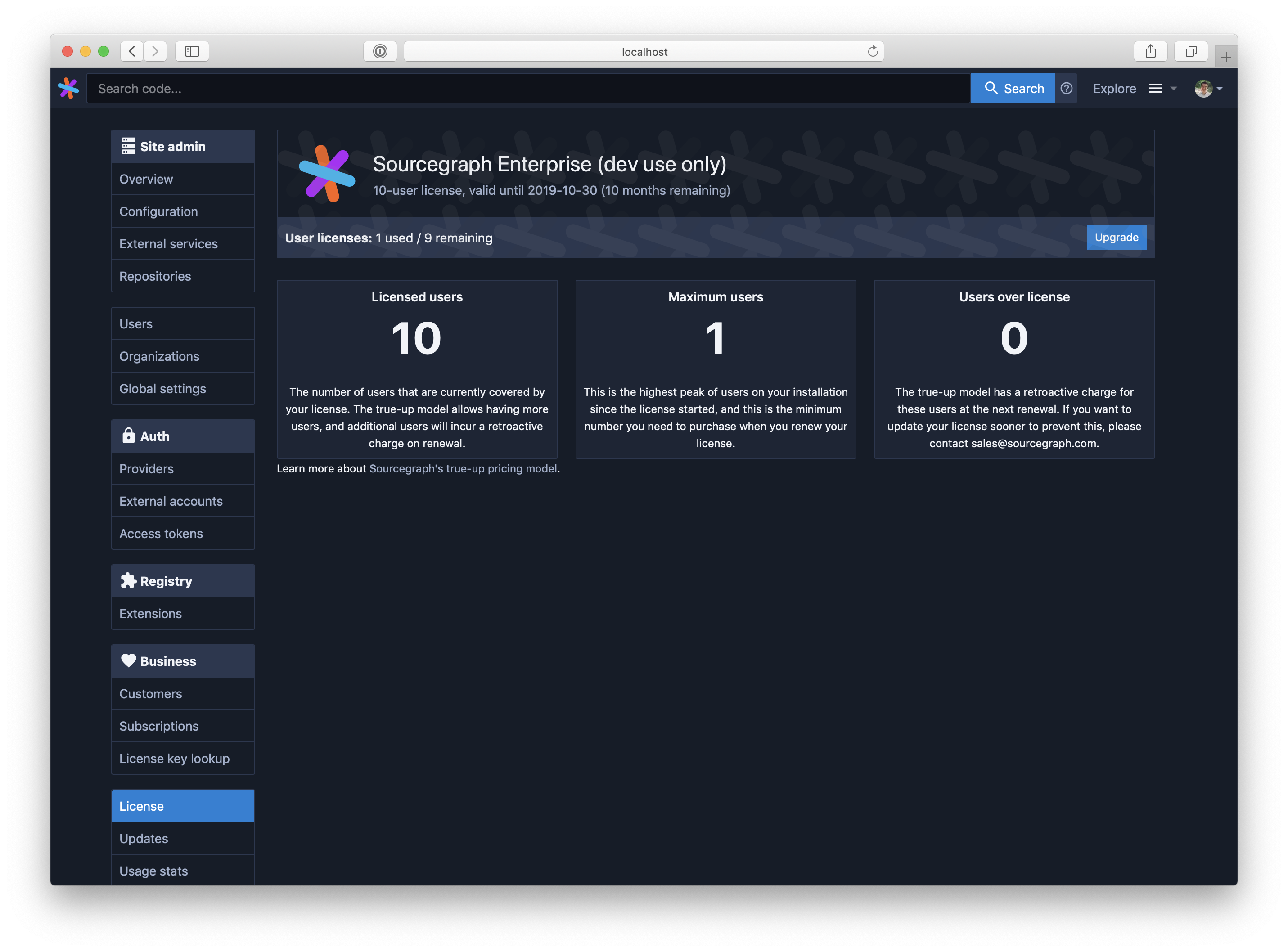
Task: Open Subscriptions under Business
Action: (183, 726)
